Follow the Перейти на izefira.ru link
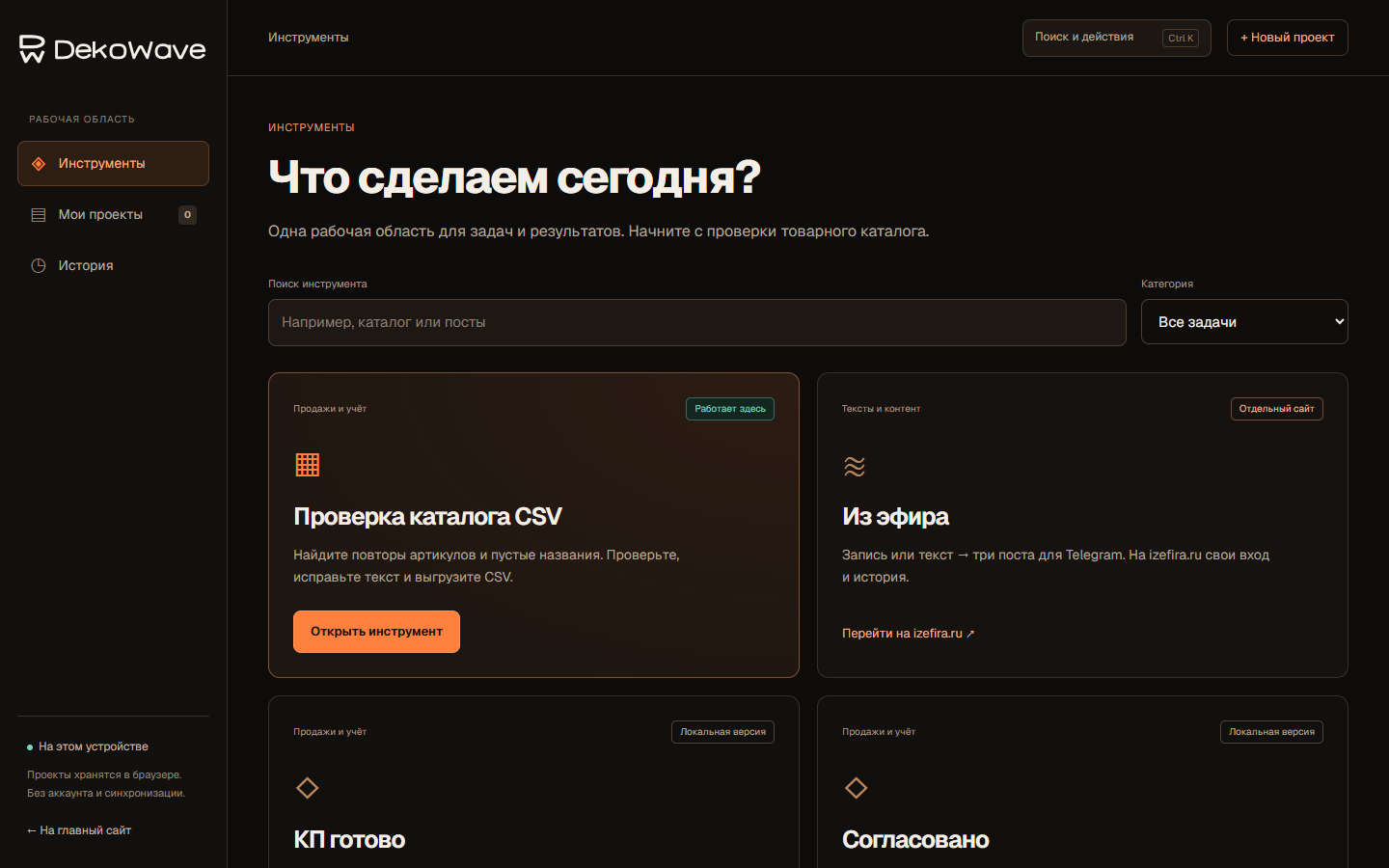Viewport: 1389px width, 868px height. [x=908, y=634]
